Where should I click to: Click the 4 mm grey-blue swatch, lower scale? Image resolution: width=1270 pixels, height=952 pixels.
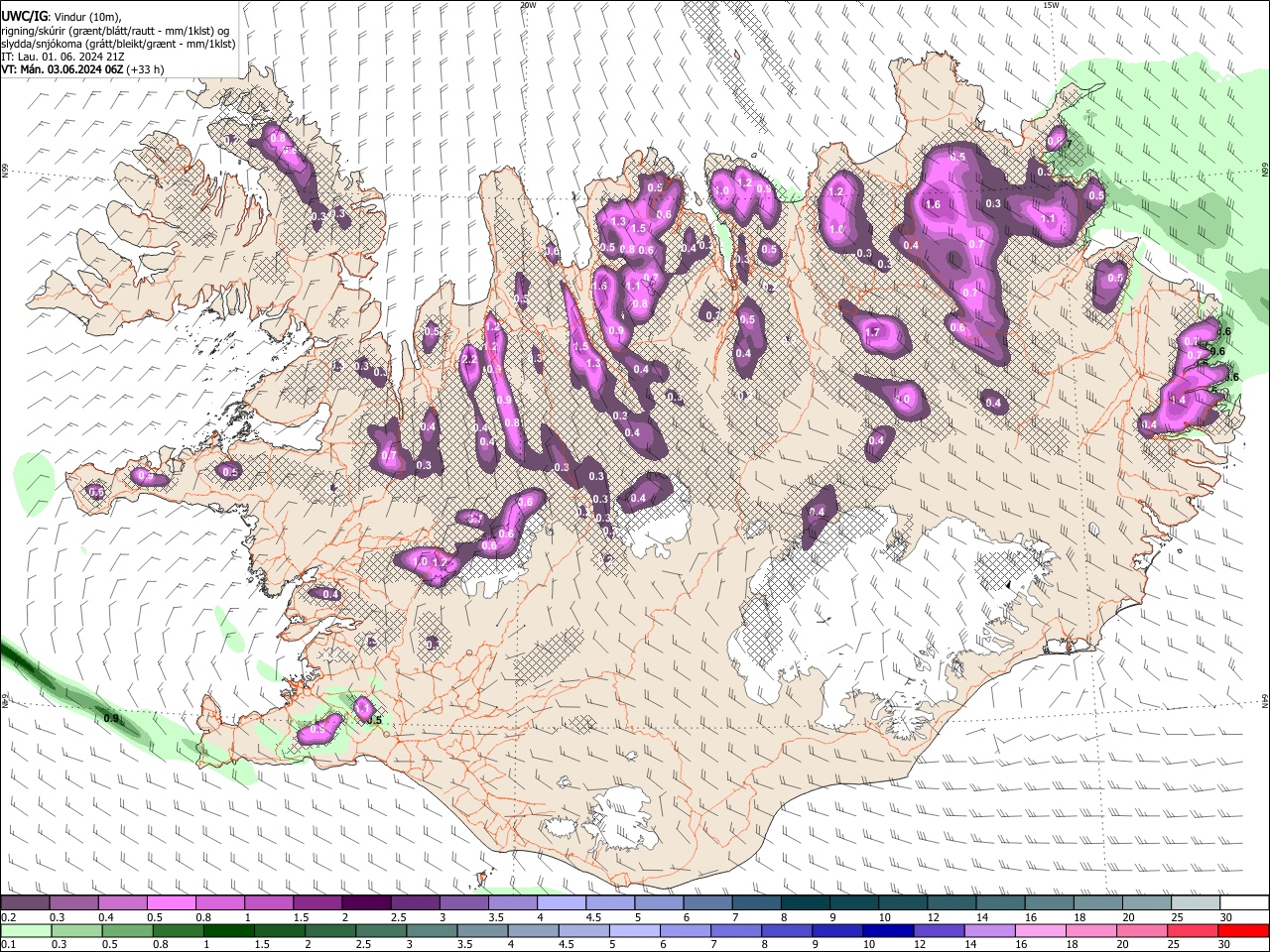[534, 930]
